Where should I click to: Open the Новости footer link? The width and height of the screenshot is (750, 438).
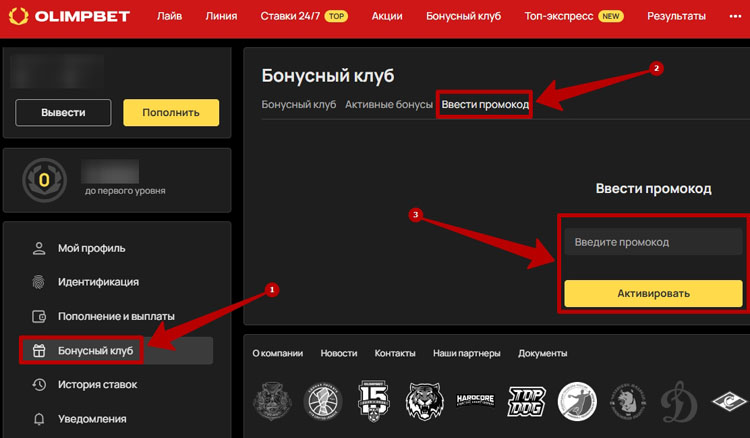[x=339, y=353]
